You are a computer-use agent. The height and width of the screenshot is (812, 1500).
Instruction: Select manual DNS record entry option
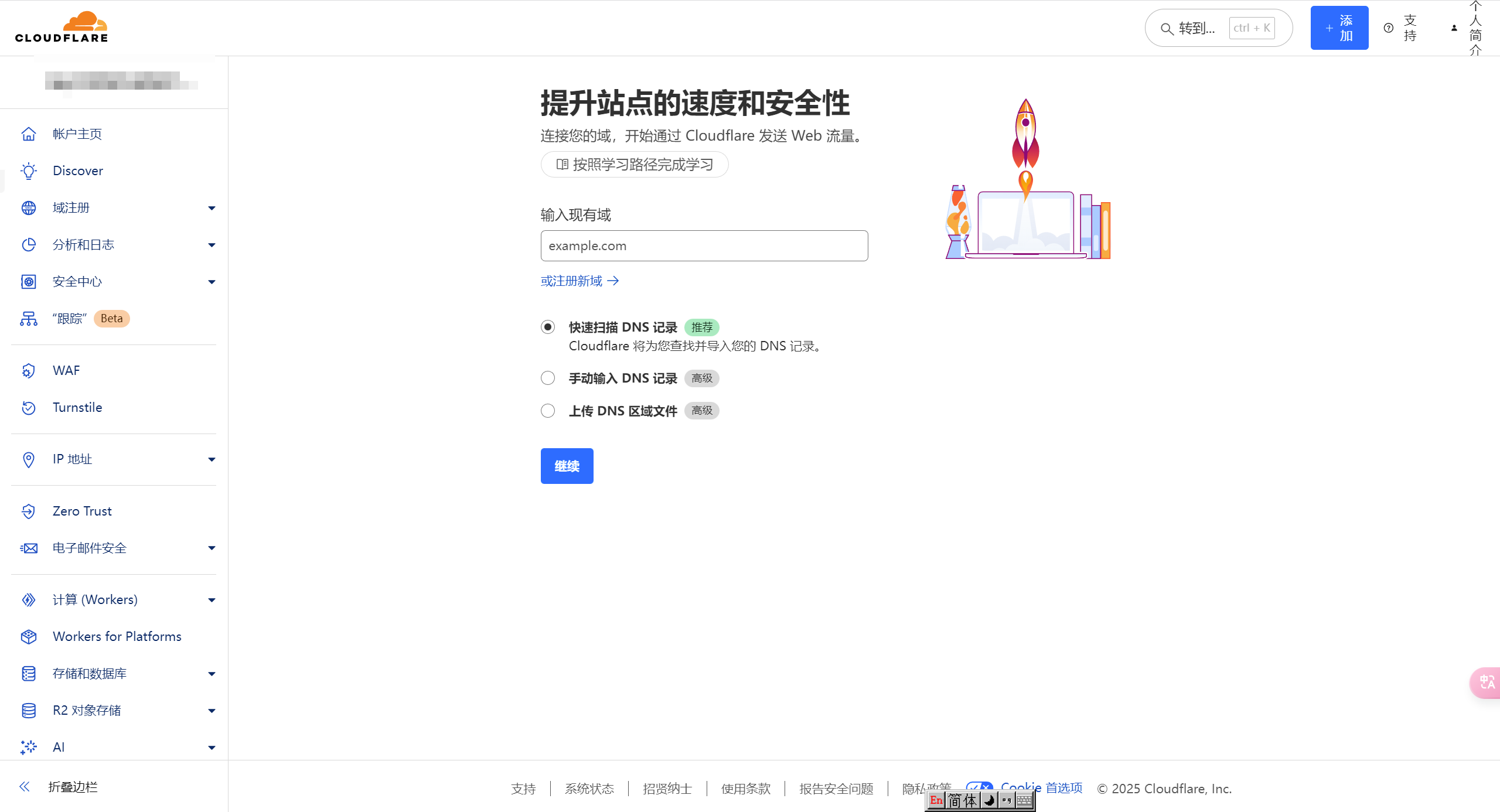click(x=548, y=378)
